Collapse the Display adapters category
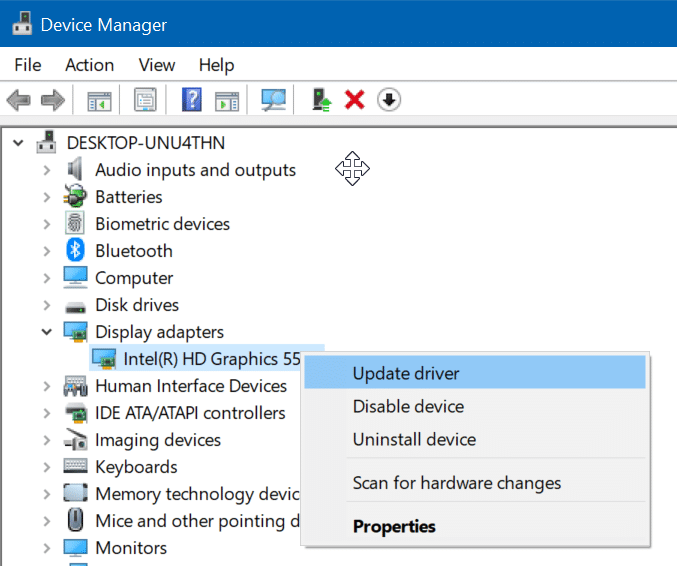The width and height of the screenshot is (677, 566). 46,332
